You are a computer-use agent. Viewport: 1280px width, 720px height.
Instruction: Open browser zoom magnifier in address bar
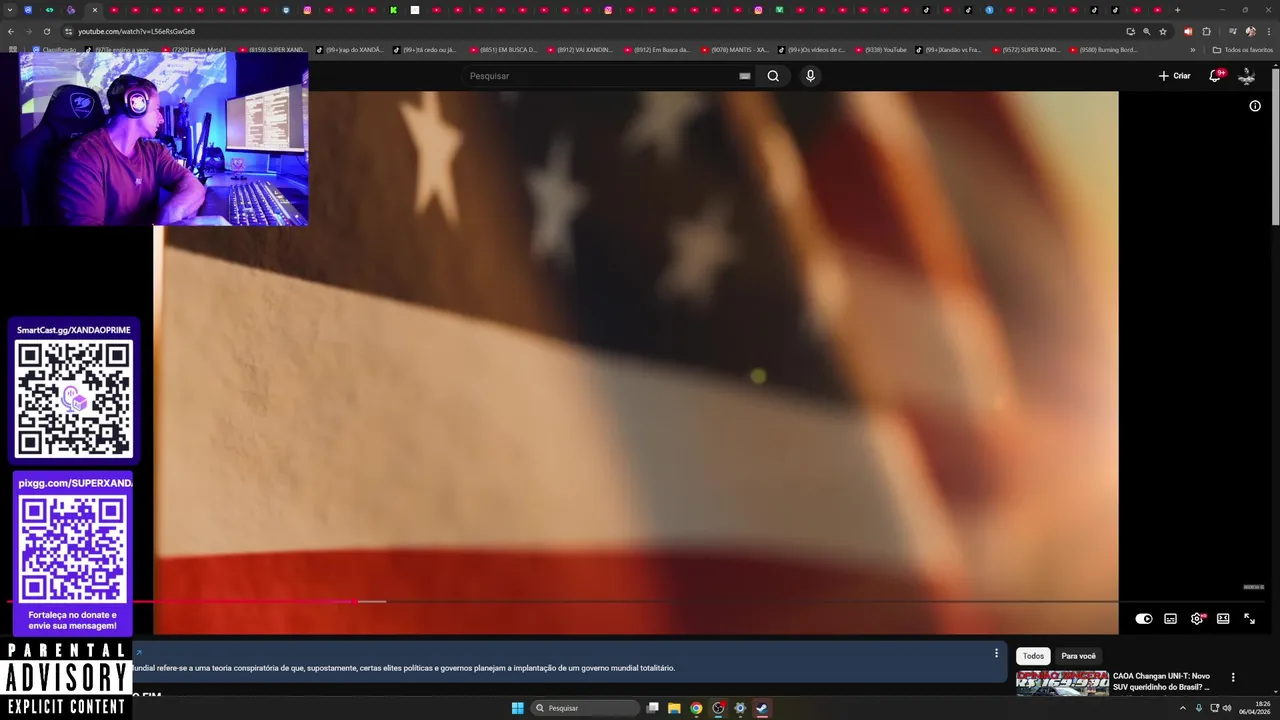(1146, 31)
